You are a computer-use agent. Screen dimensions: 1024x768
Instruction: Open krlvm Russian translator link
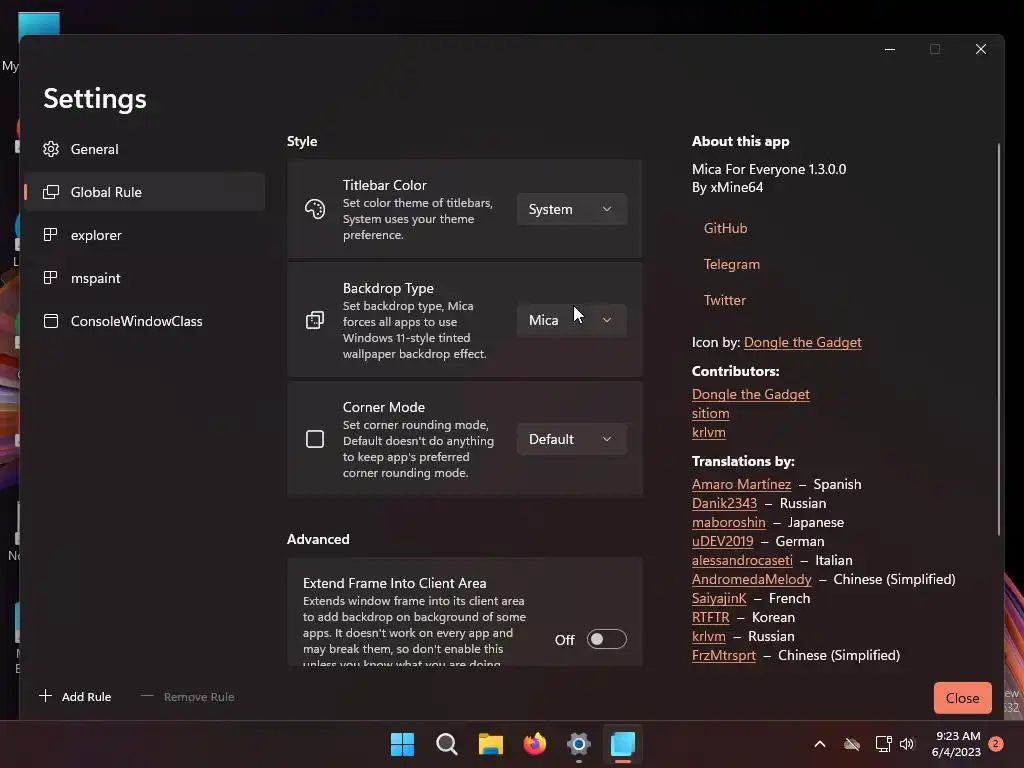click(709, 636)
